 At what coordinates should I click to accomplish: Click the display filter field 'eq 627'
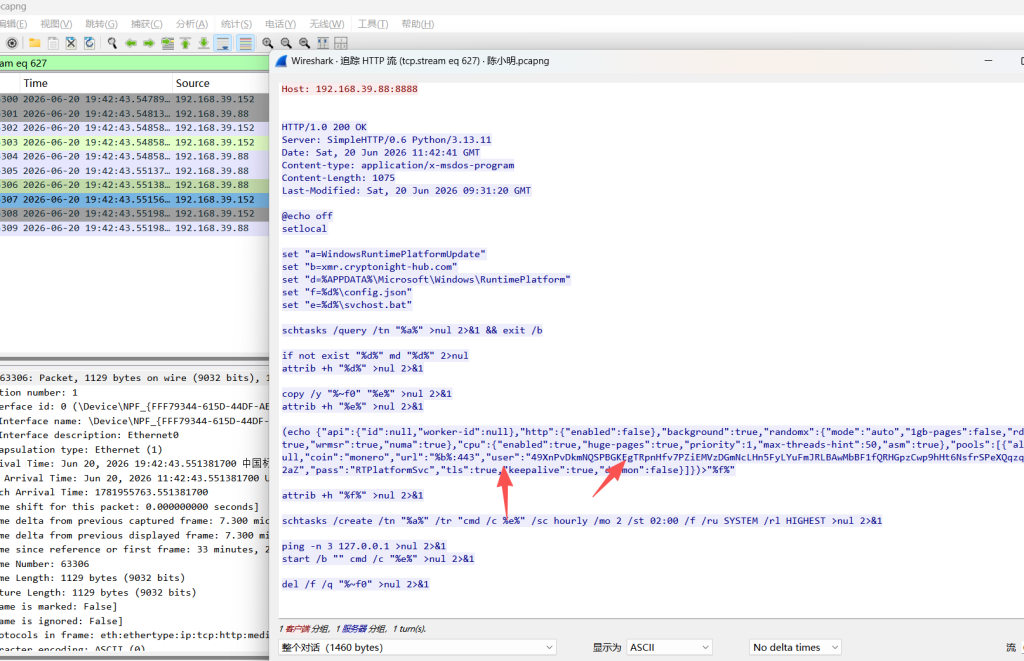(134, 63)
